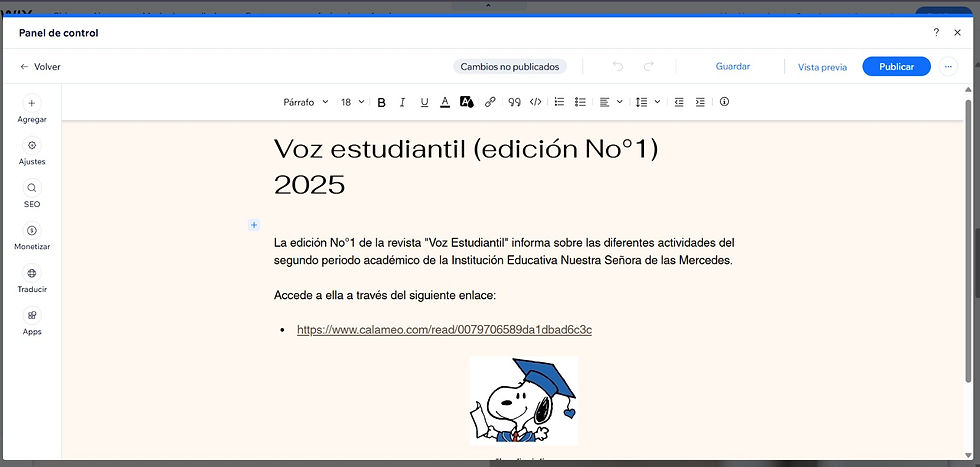Screen dimensions: 980x467
Task: Click the undo arrow
Action: pyautogui.click(x=618, y=66)
